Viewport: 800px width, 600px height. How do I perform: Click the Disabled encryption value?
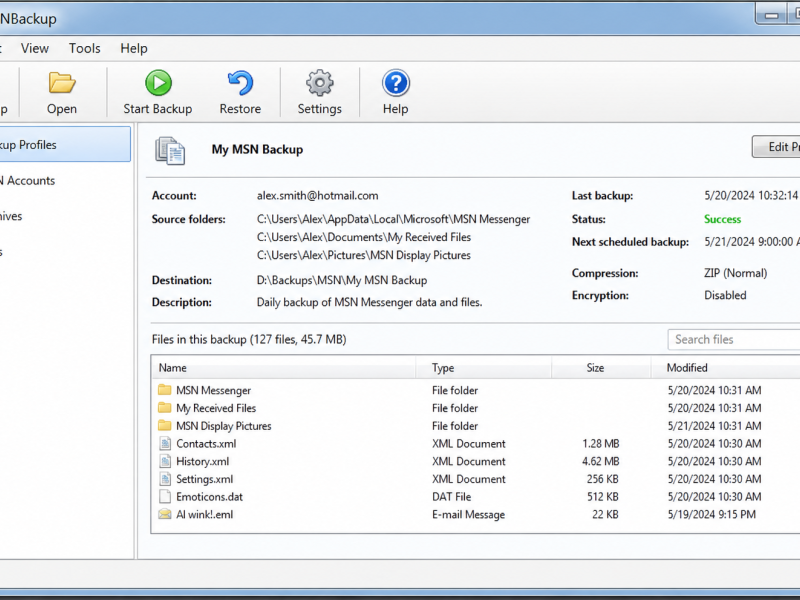click(725, 295)
